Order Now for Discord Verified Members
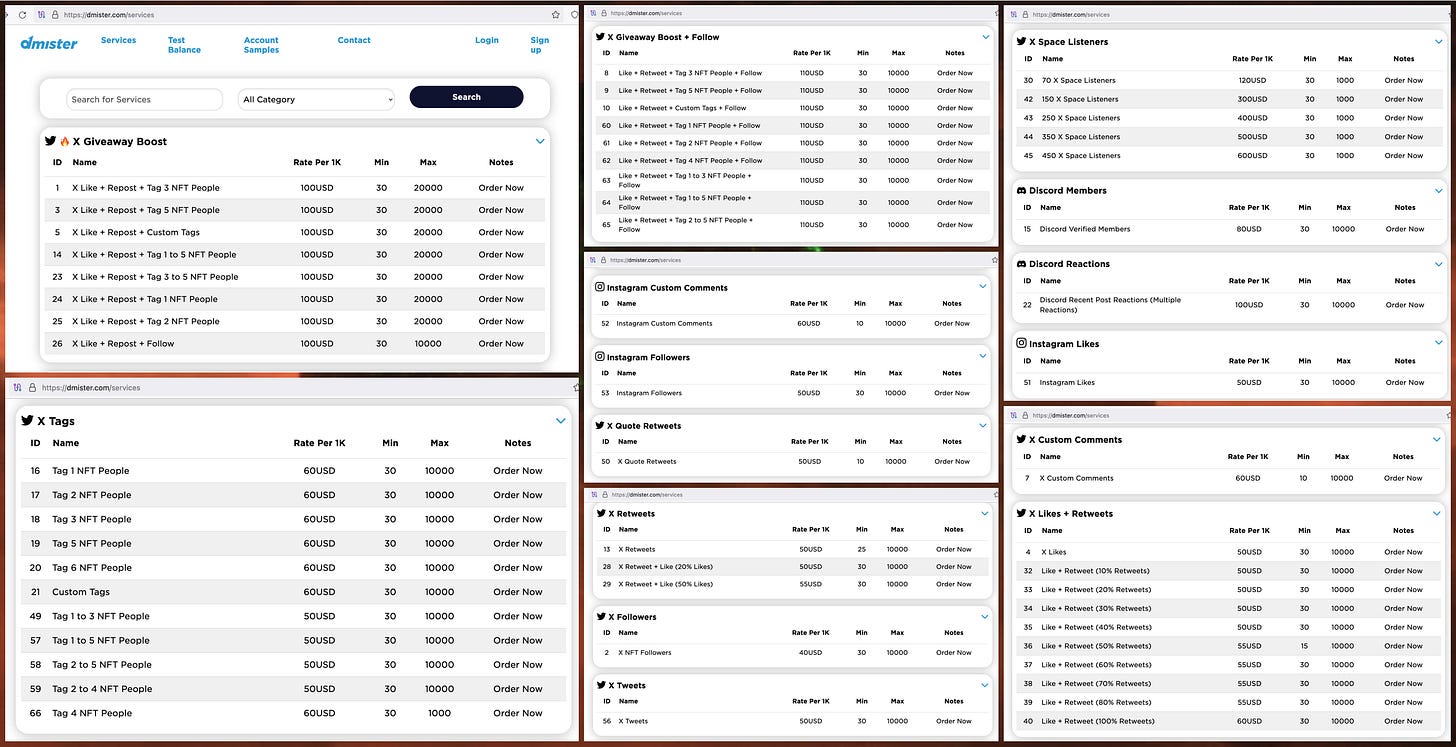 1404,229
